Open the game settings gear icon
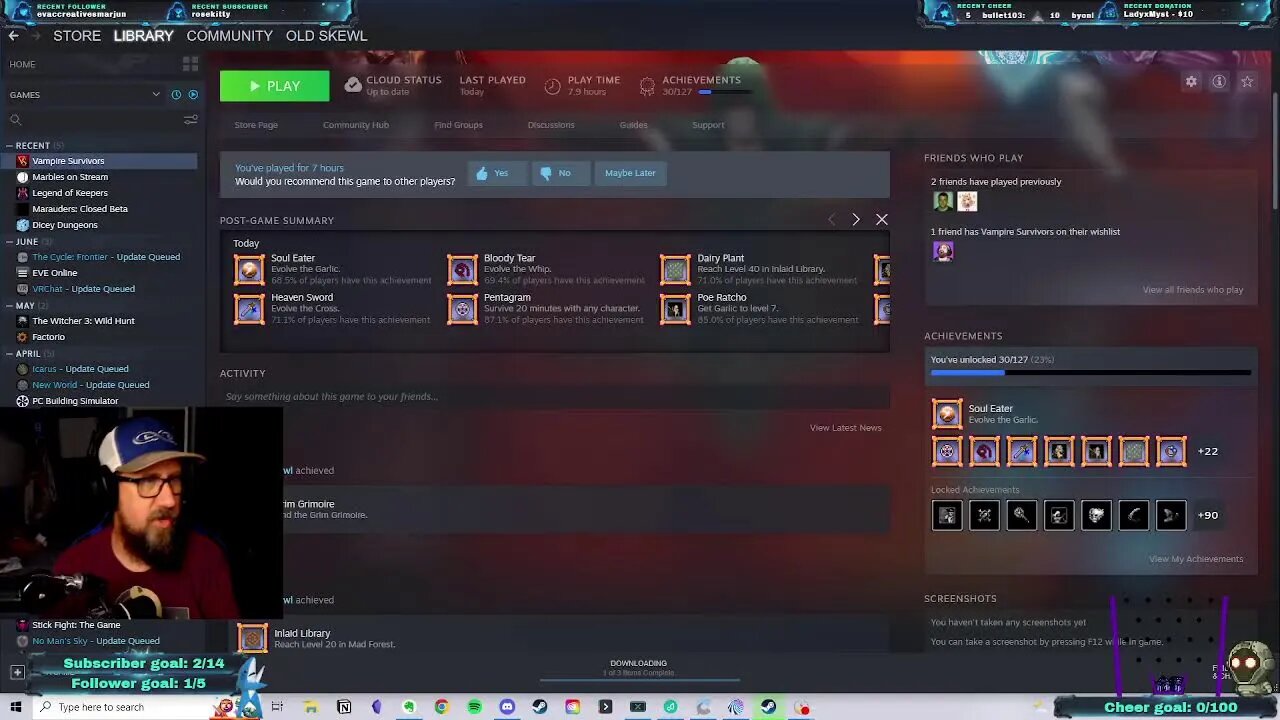Image resolution: width=1280 pixels, height=720 pixels. pos(1191,82)
